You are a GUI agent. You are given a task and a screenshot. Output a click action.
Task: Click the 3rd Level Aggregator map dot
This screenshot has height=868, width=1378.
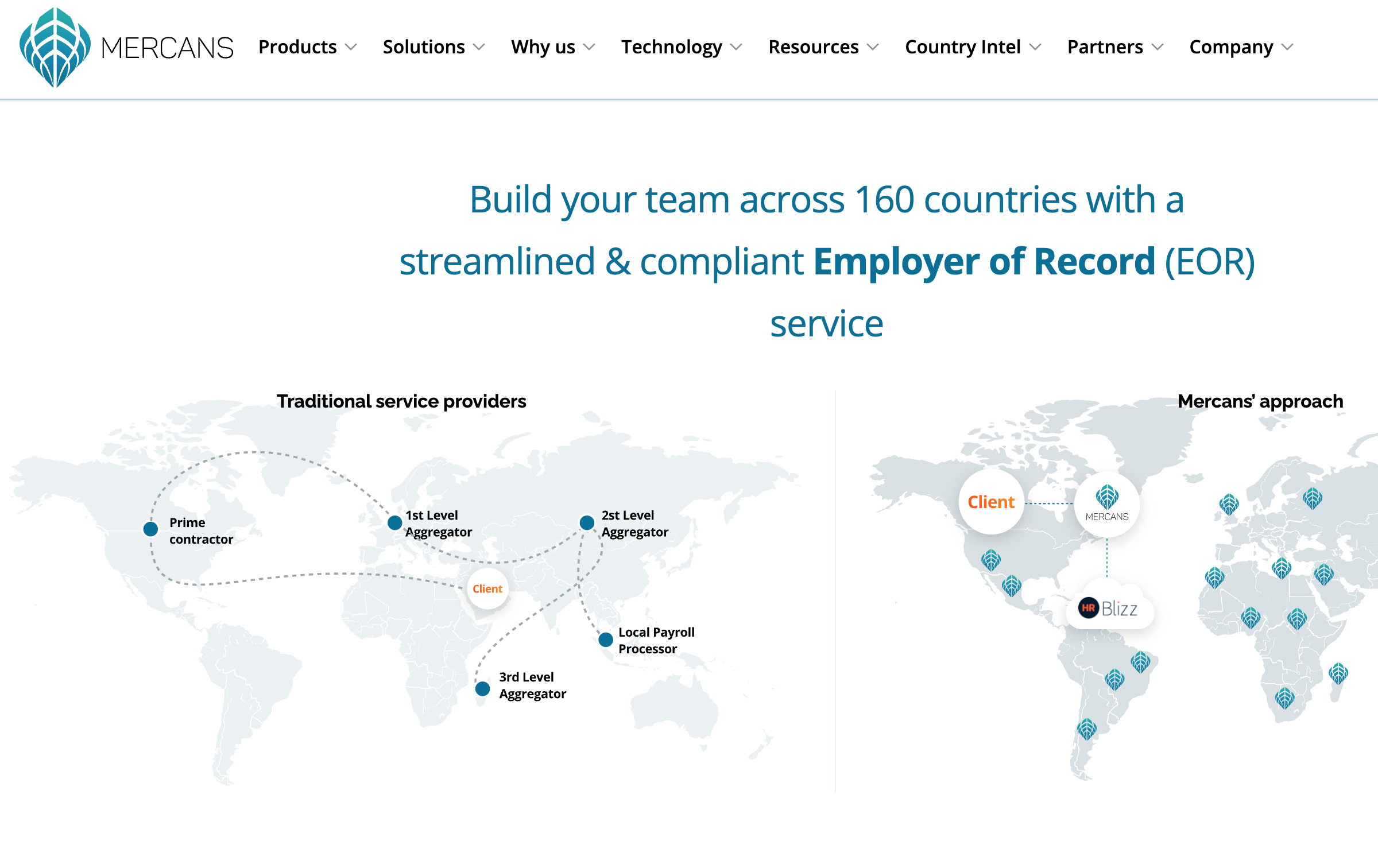click(x=483, y=689)
